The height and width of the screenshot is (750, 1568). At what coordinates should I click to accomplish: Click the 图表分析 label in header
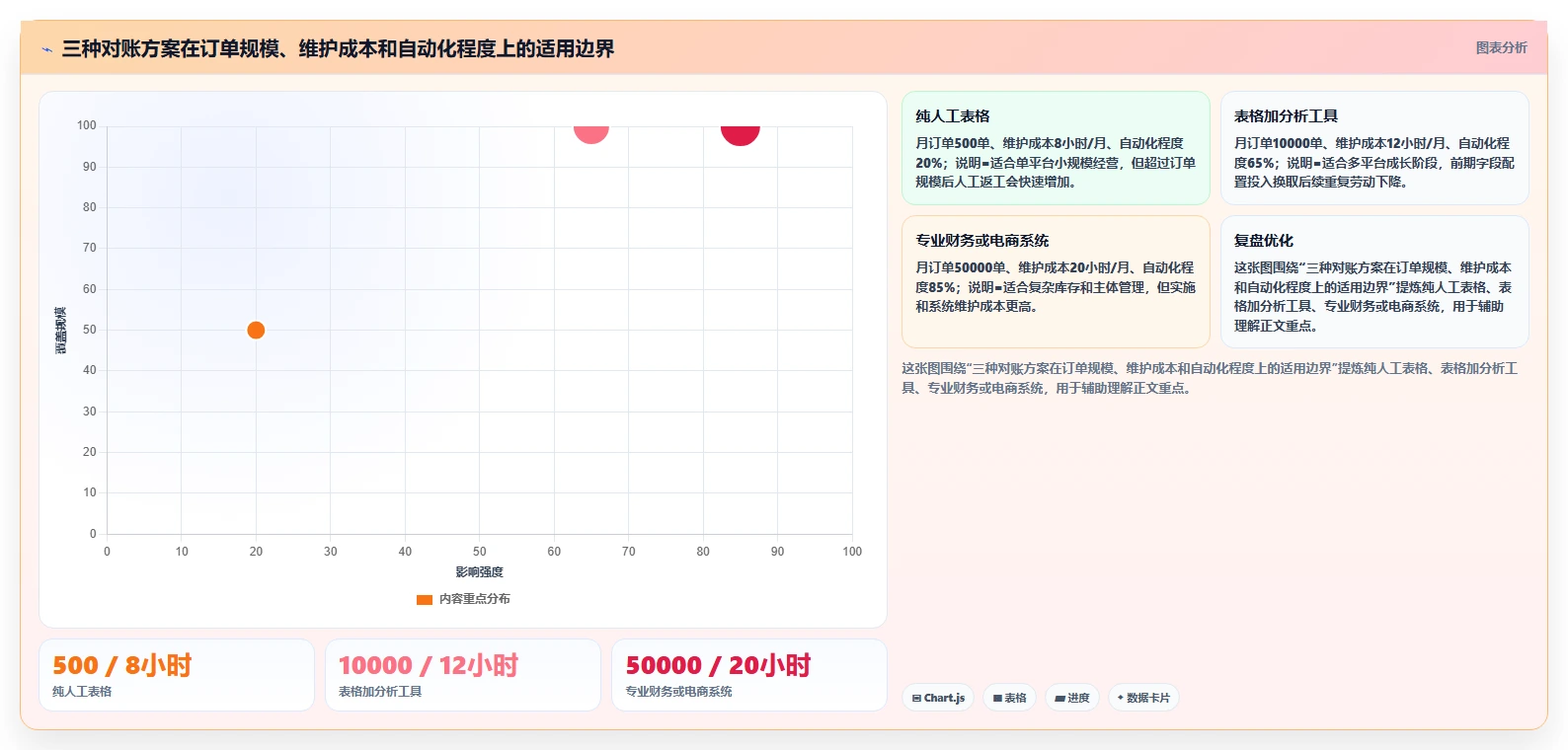pyautogui.click(x=1501, y=47)
